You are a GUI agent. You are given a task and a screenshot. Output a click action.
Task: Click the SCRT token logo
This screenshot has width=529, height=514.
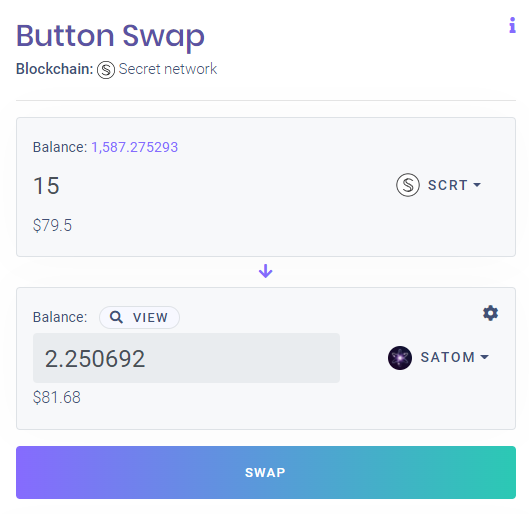pos(408,185)
